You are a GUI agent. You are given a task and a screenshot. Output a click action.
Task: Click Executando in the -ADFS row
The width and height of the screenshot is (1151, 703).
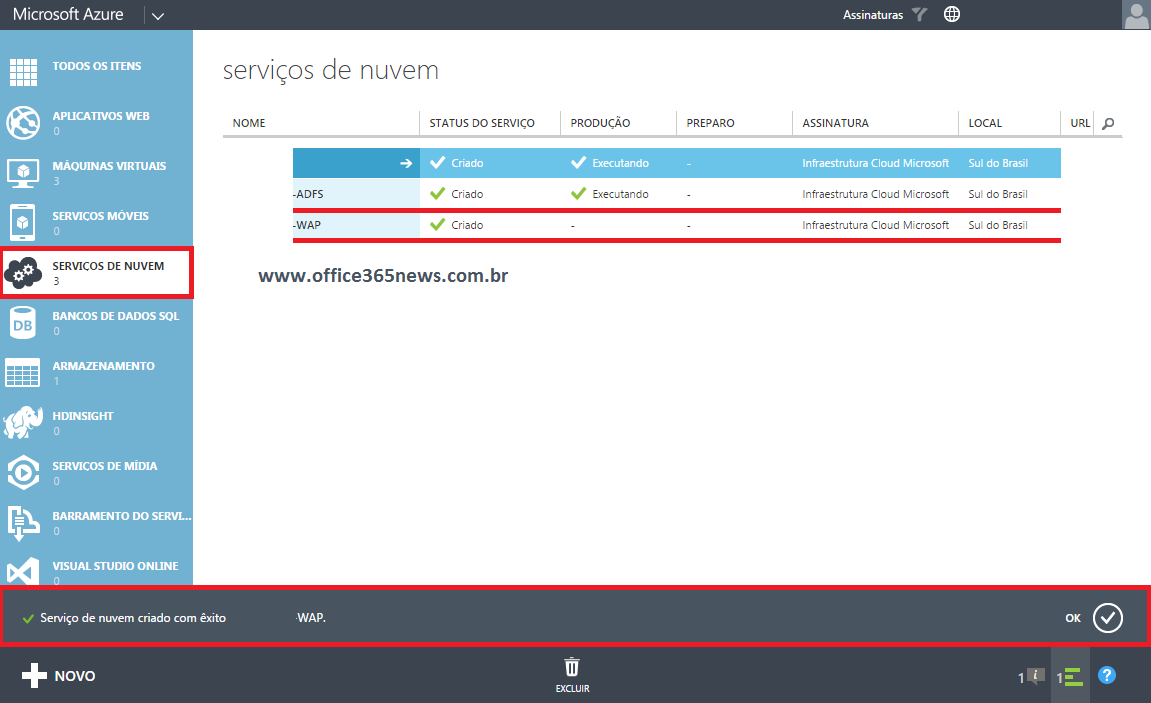pyautogui.click(x=620, y=194)
